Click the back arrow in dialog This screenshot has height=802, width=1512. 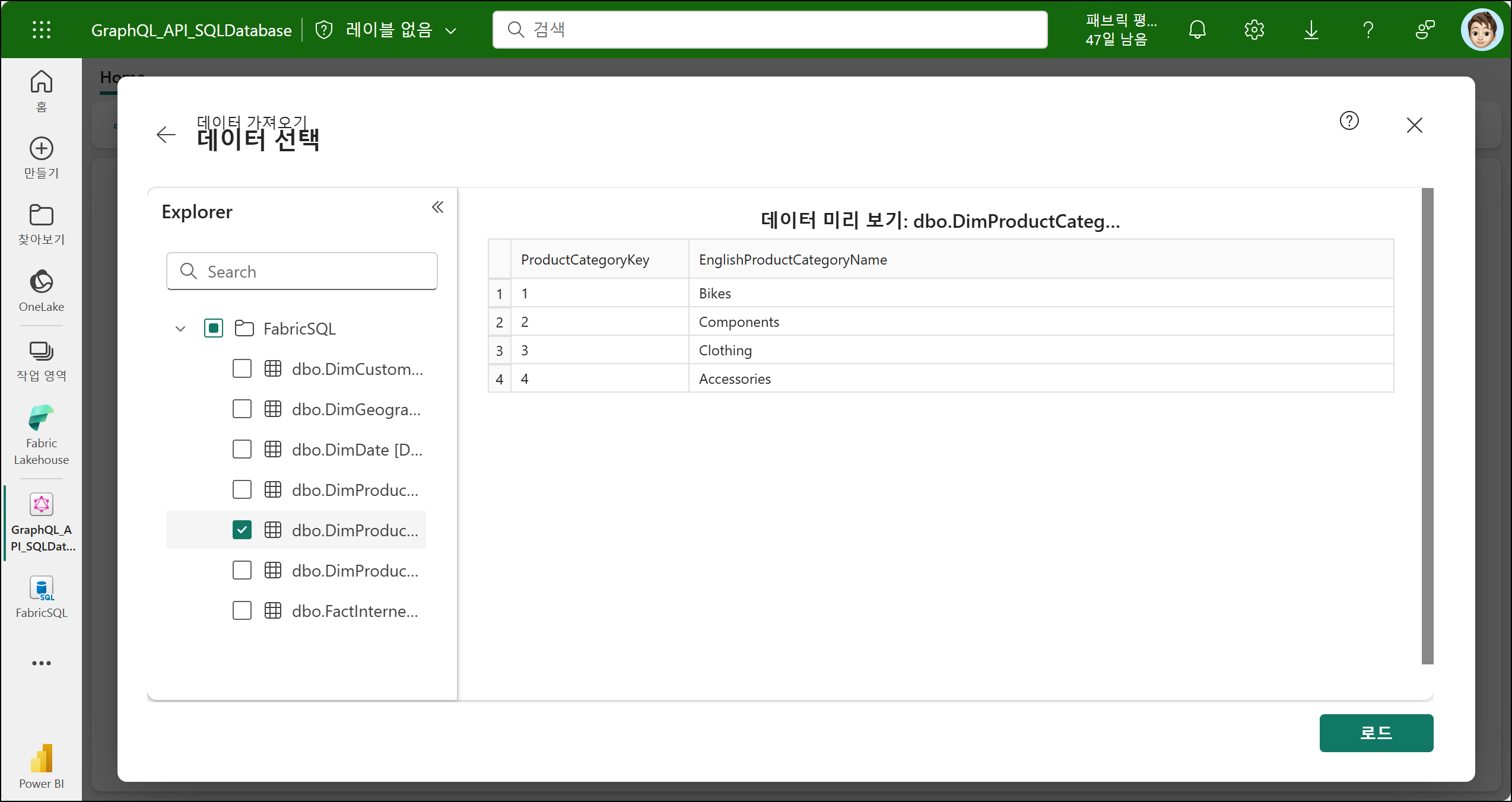[x=166, y=135]
